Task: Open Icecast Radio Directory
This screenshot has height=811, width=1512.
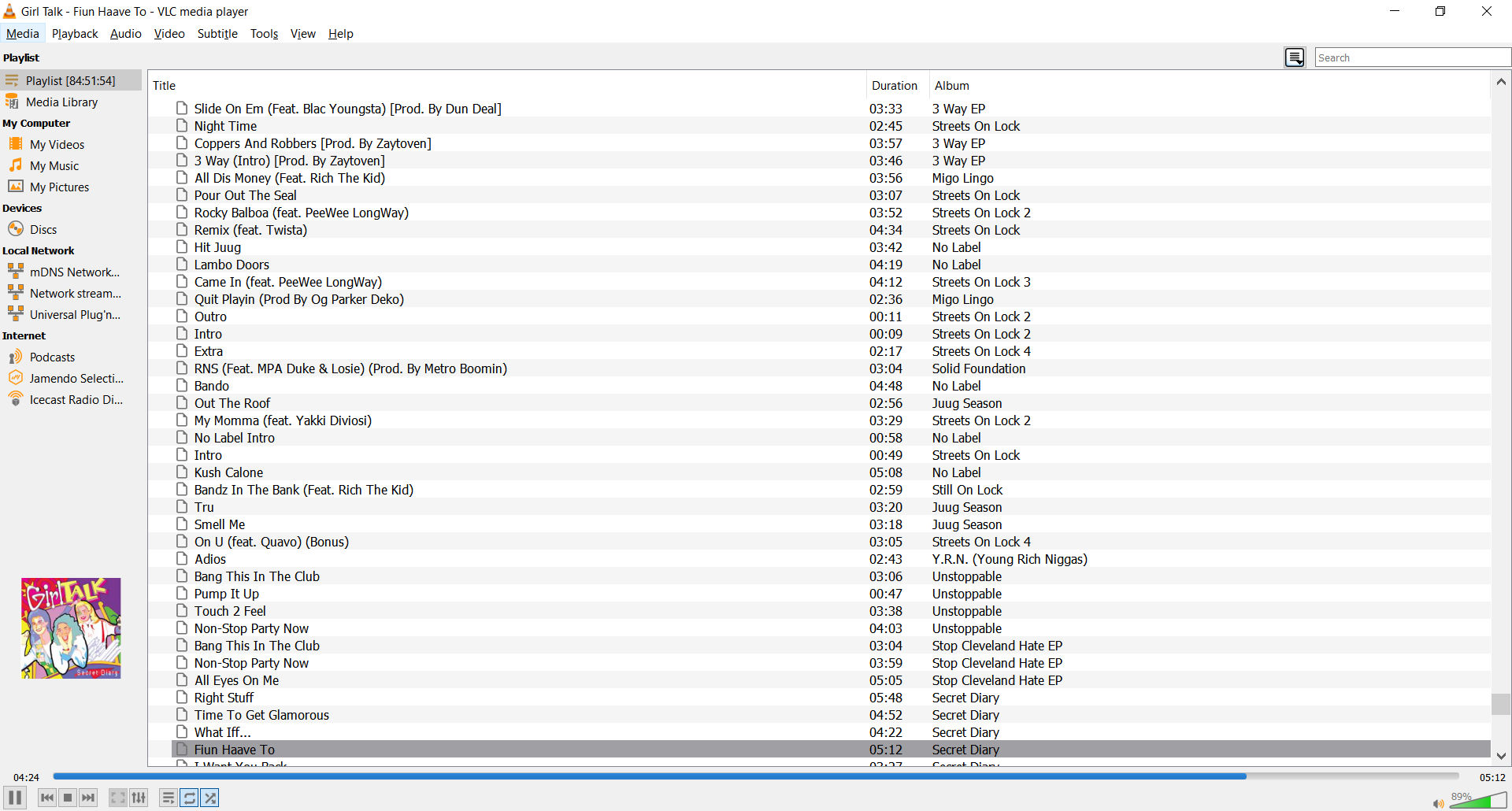Action: click(x=71, y=400)
